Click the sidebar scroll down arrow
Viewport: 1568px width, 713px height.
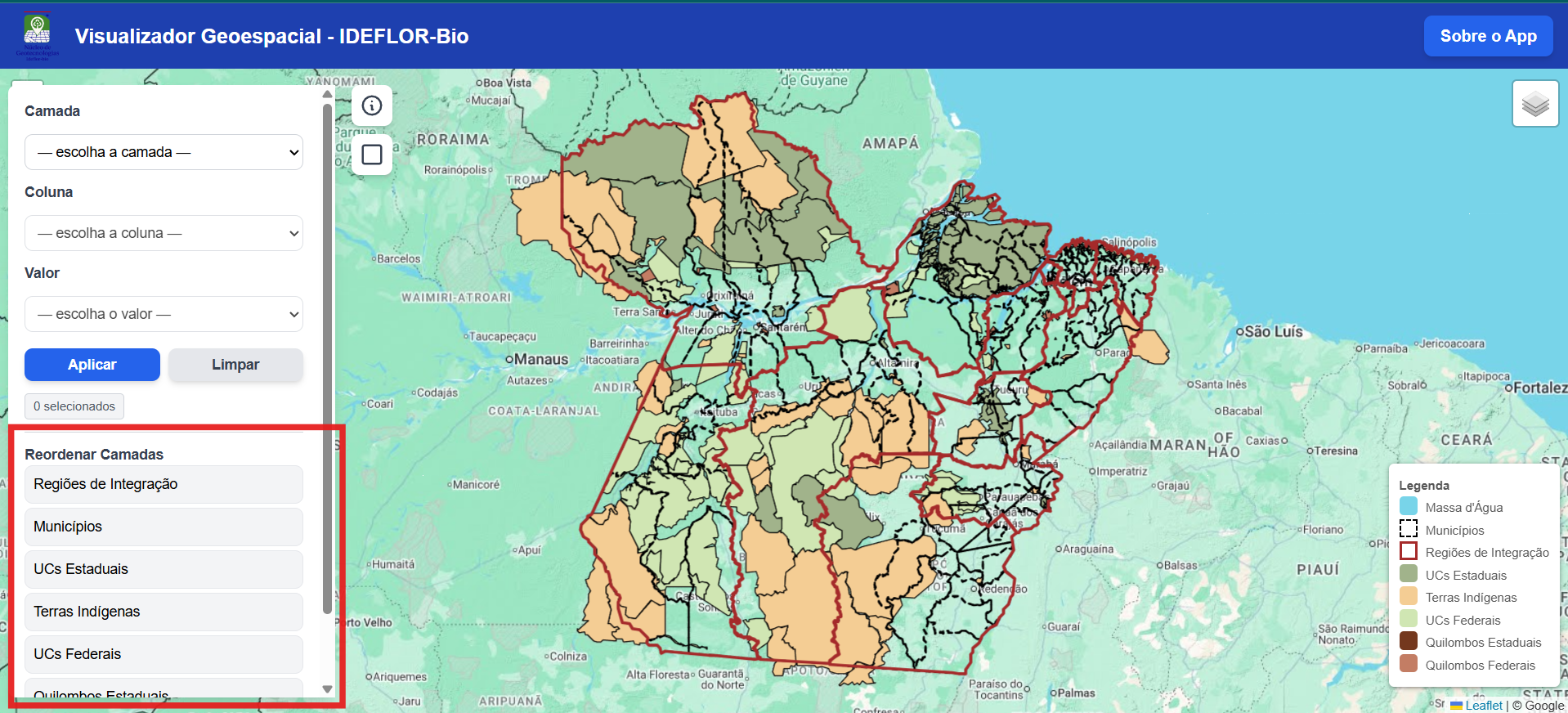point(327,689)
